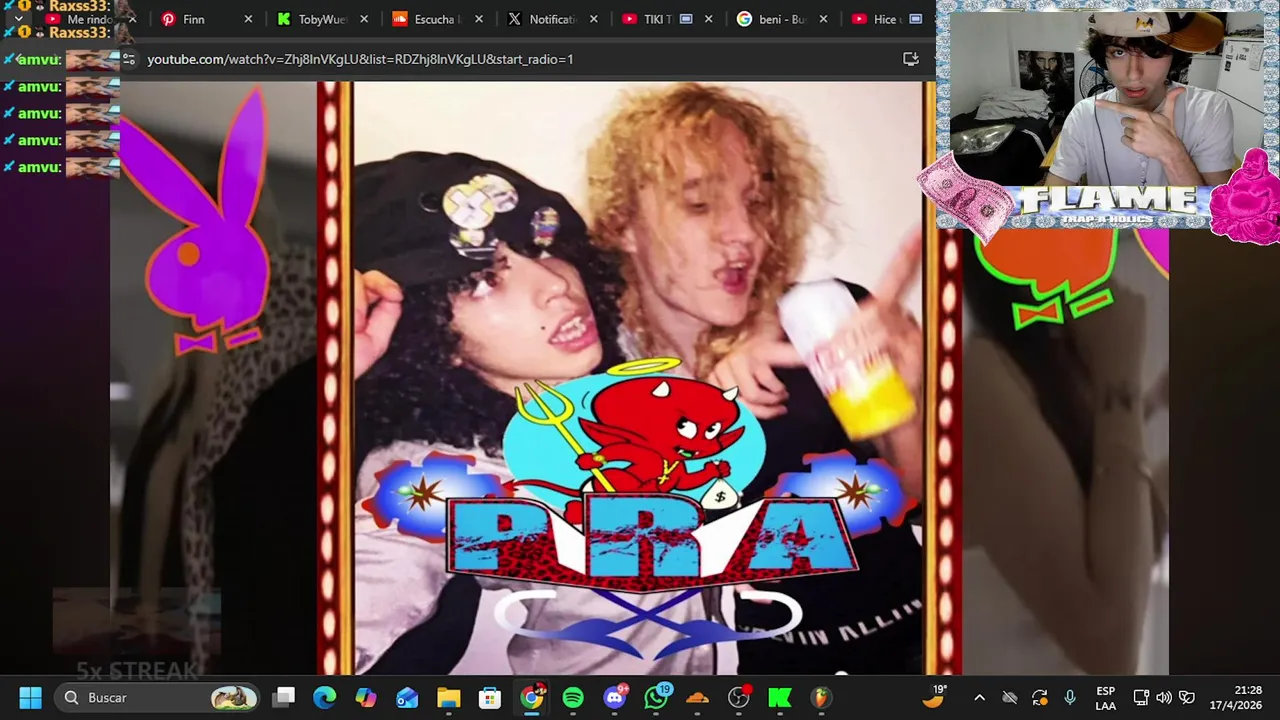Open Discord from taskbar
The height and width of the screenshot is (720, 1280).
[615, 698]
